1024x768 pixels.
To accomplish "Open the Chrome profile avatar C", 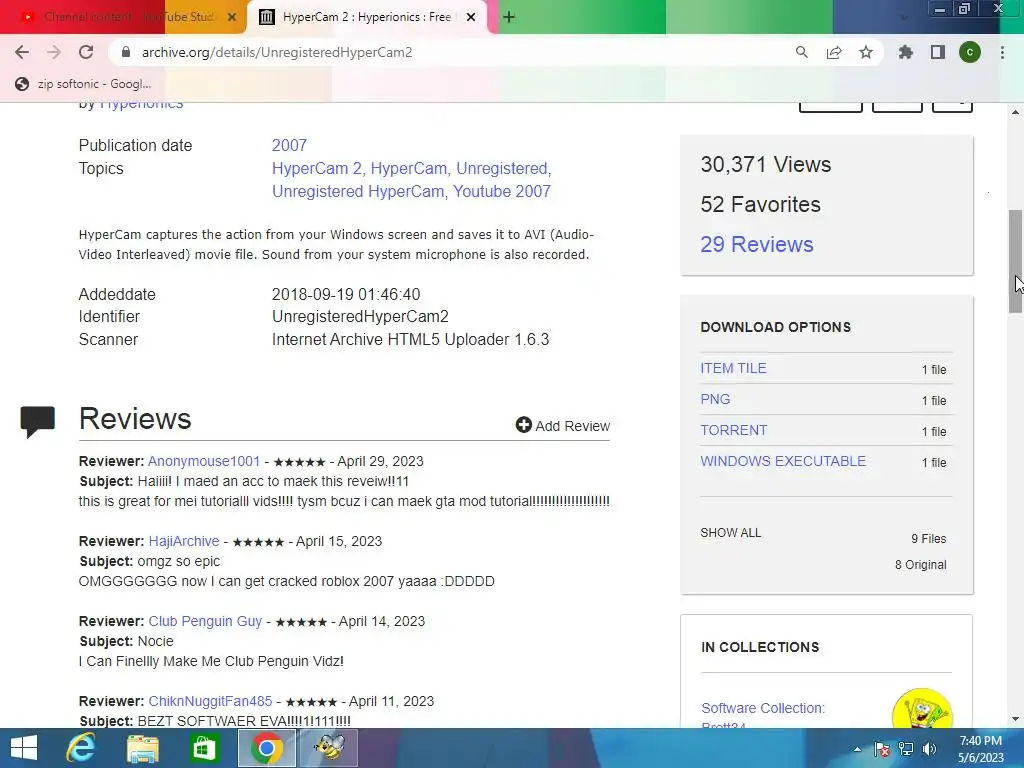I will click(x=970, y=52).
